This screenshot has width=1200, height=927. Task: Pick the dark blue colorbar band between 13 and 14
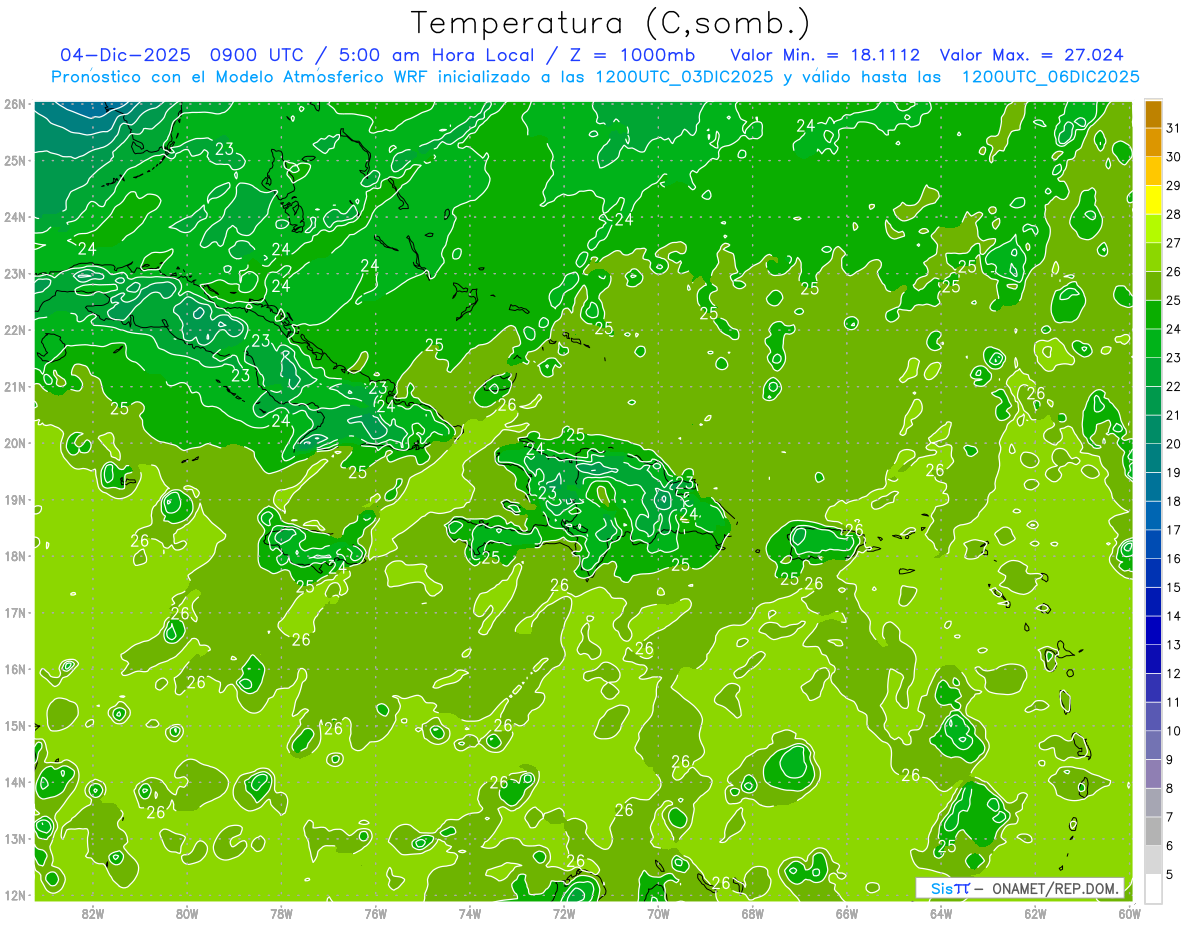1153,631
